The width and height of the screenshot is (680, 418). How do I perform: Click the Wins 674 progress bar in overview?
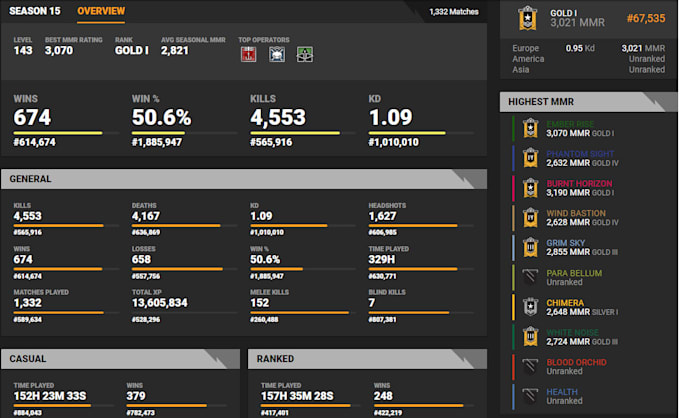tap(66, 133)
